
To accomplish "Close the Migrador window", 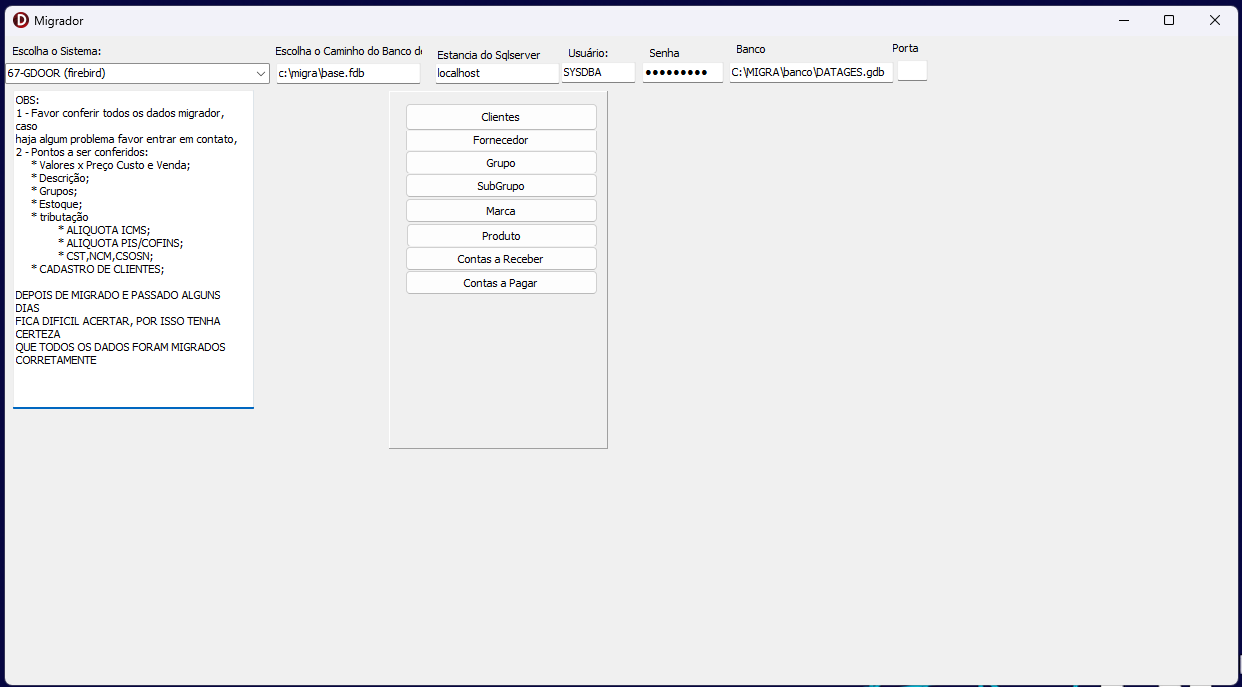I will coord(1215,20).
